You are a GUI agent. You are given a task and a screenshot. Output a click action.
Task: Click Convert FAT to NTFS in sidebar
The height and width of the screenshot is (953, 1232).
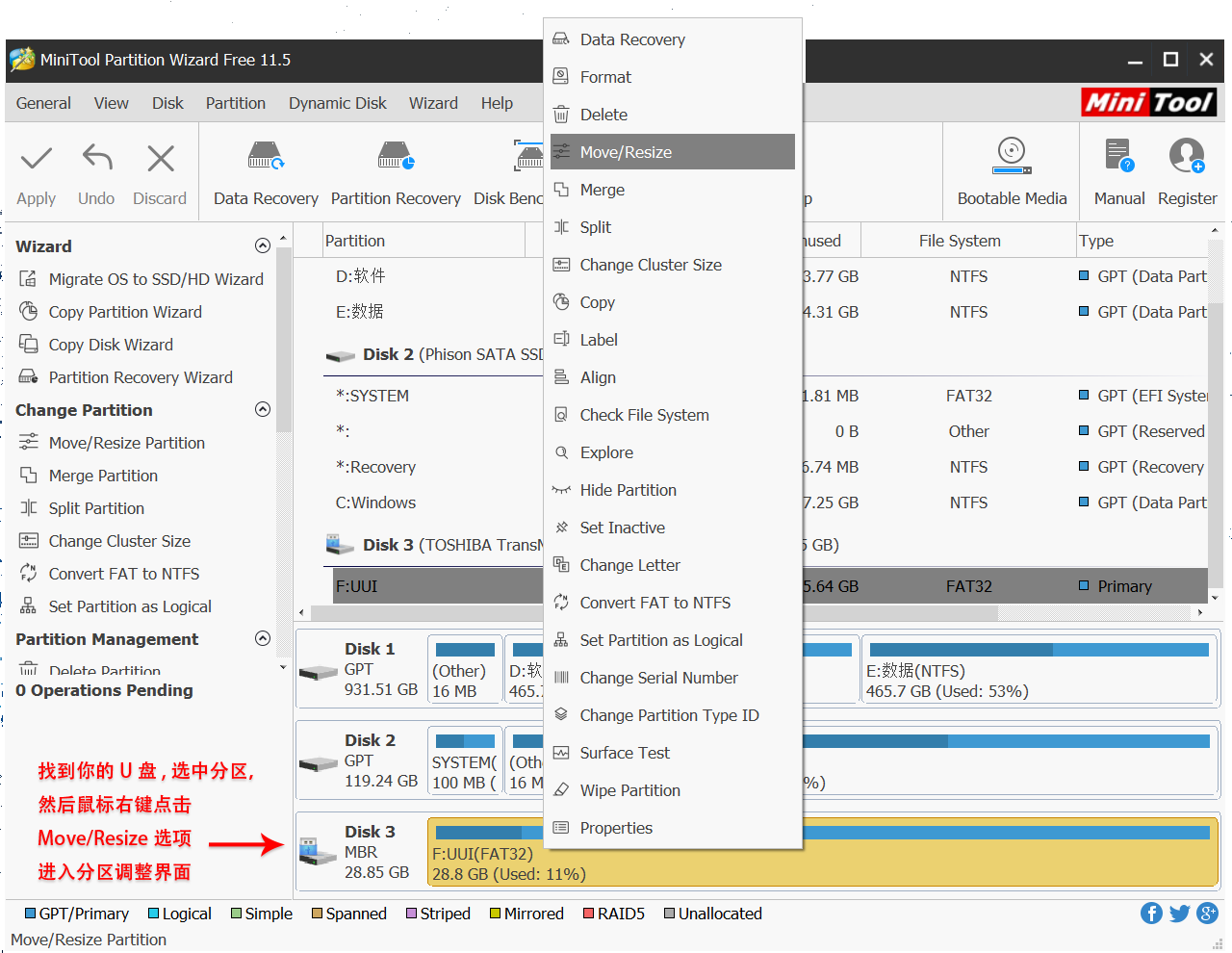(x=124, y=574)
